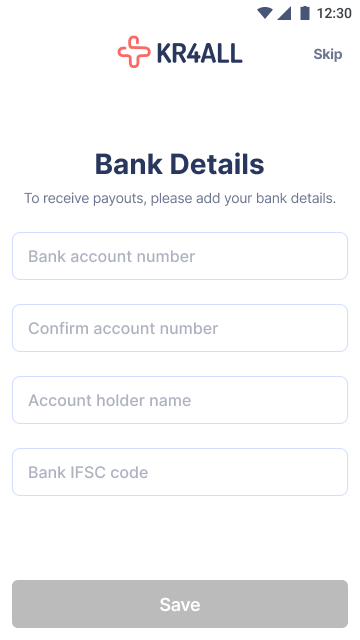
Task: Click the Bank Details heading
Action: (180, 164)
